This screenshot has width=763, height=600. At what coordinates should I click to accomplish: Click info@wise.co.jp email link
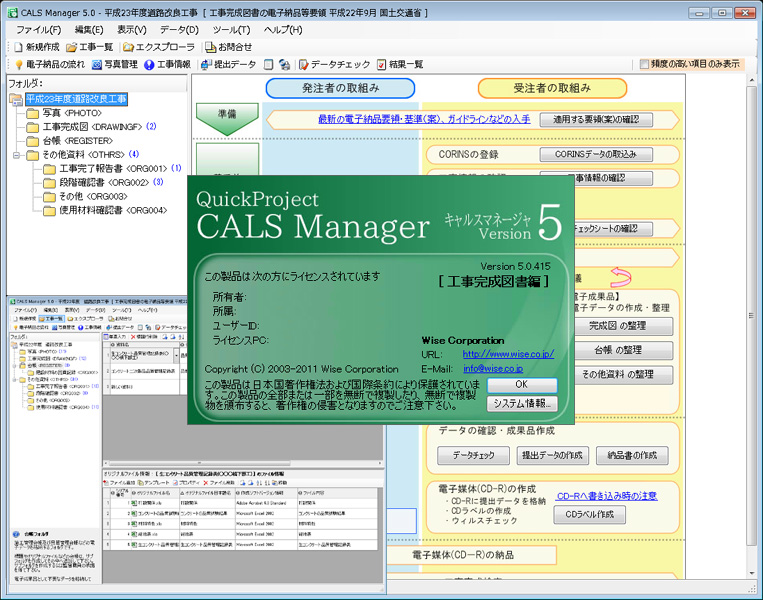click(x=493, y=369)
